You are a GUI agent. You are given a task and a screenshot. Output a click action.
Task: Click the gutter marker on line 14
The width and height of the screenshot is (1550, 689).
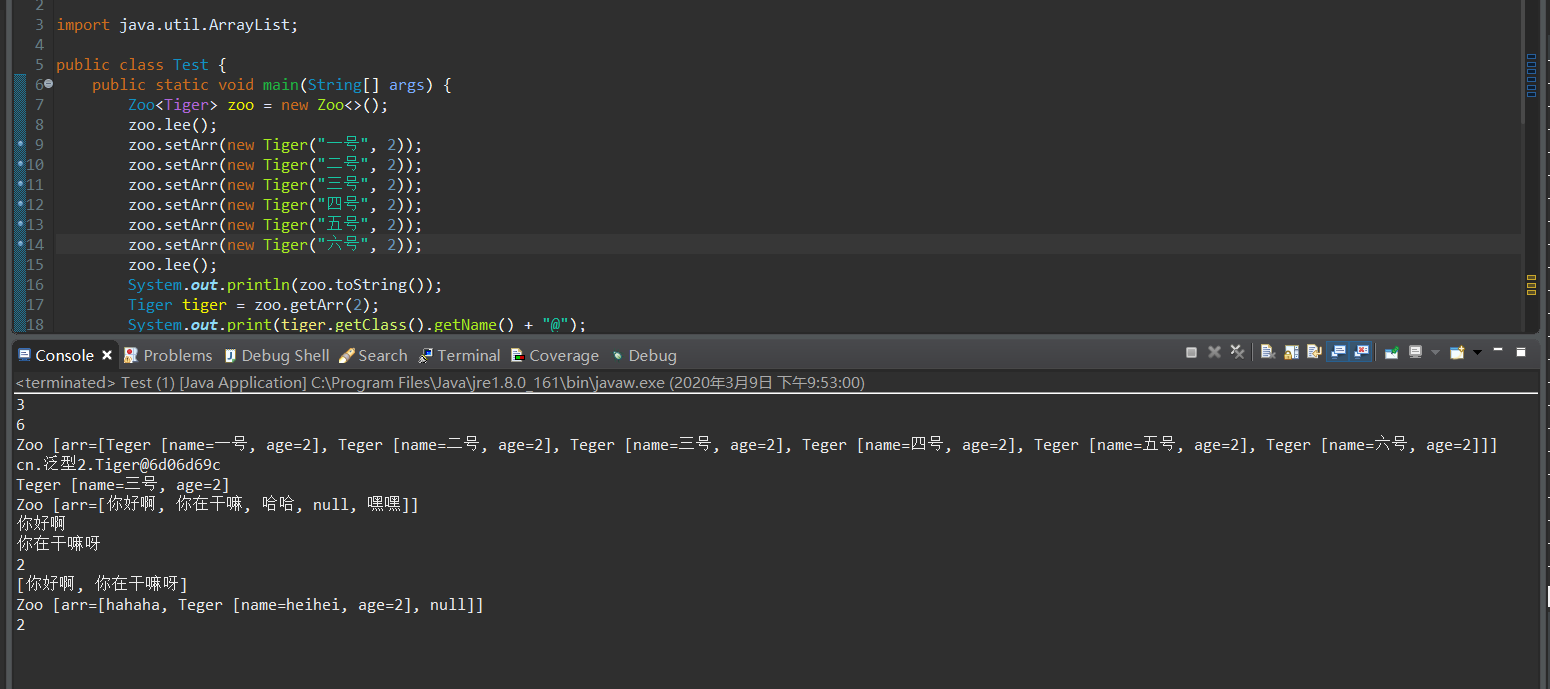pyautogui.click(x=20, y=244)
